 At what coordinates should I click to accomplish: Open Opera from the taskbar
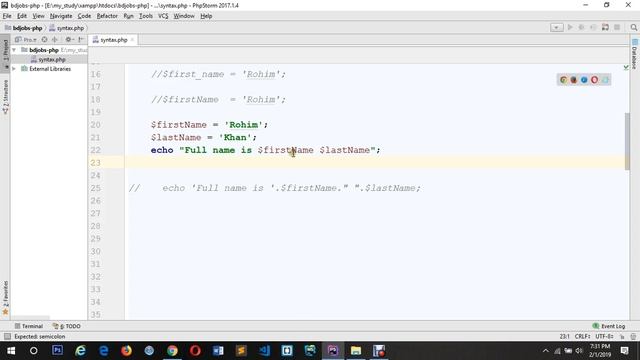[x=195, y=351]
